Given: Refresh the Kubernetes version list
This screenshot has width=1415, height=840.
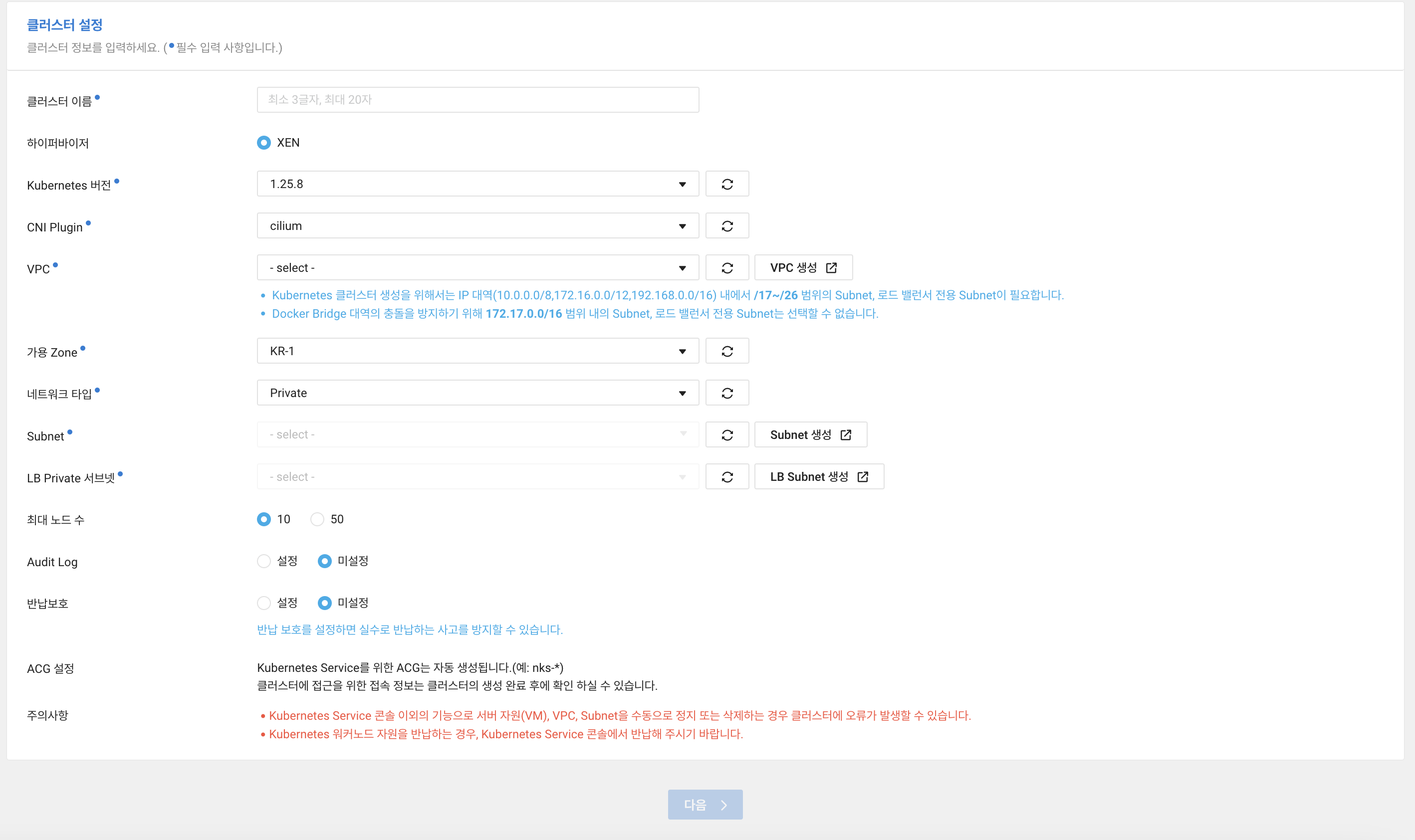Looking at the screenshot, I should (727, 184).
